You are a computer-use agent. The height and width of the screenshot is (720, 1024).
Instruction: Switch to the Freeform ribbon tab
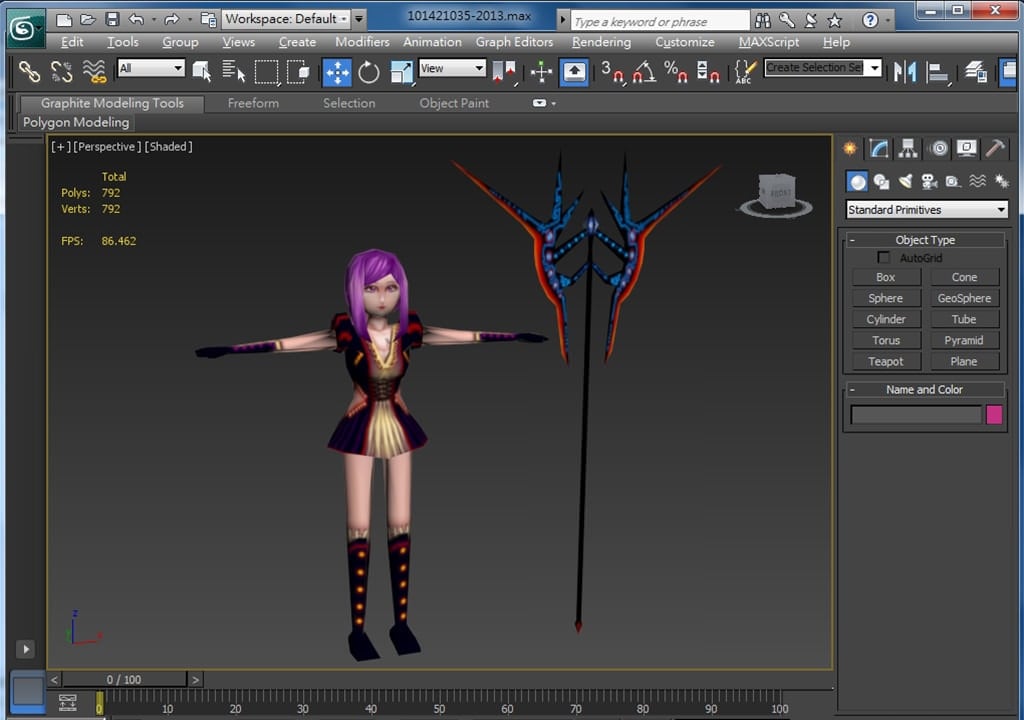tap(253, 103)
